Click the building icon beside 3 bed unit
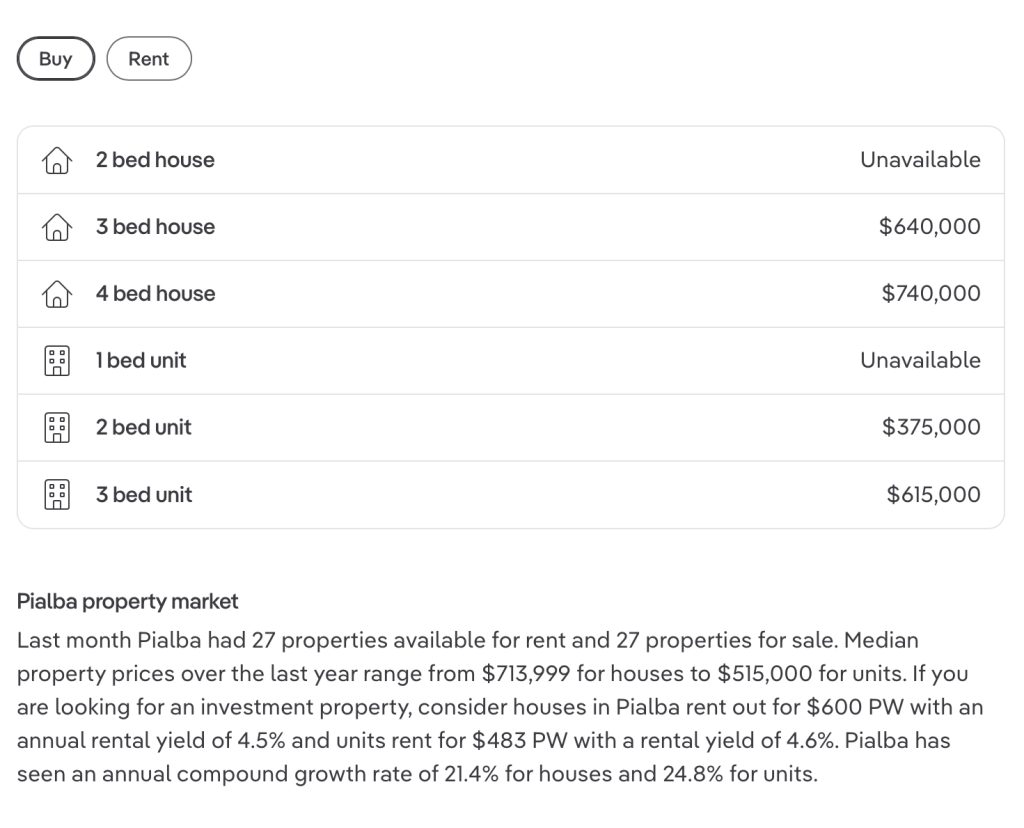The image size is (1024, 828). click(57, 494)
